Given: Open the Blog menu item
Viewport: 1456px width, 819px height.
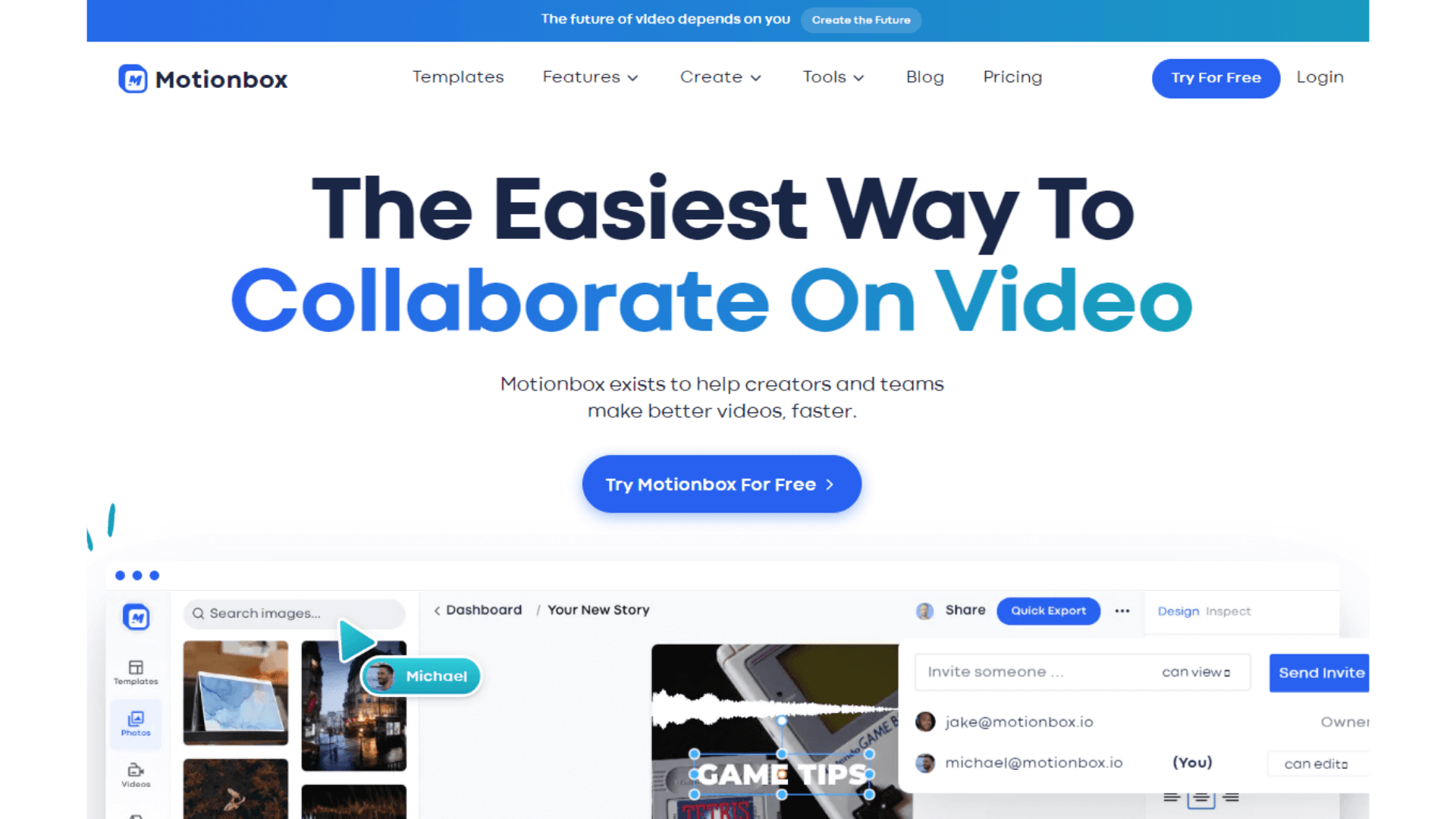Looking at the screenshot, I should coord(922,77).
